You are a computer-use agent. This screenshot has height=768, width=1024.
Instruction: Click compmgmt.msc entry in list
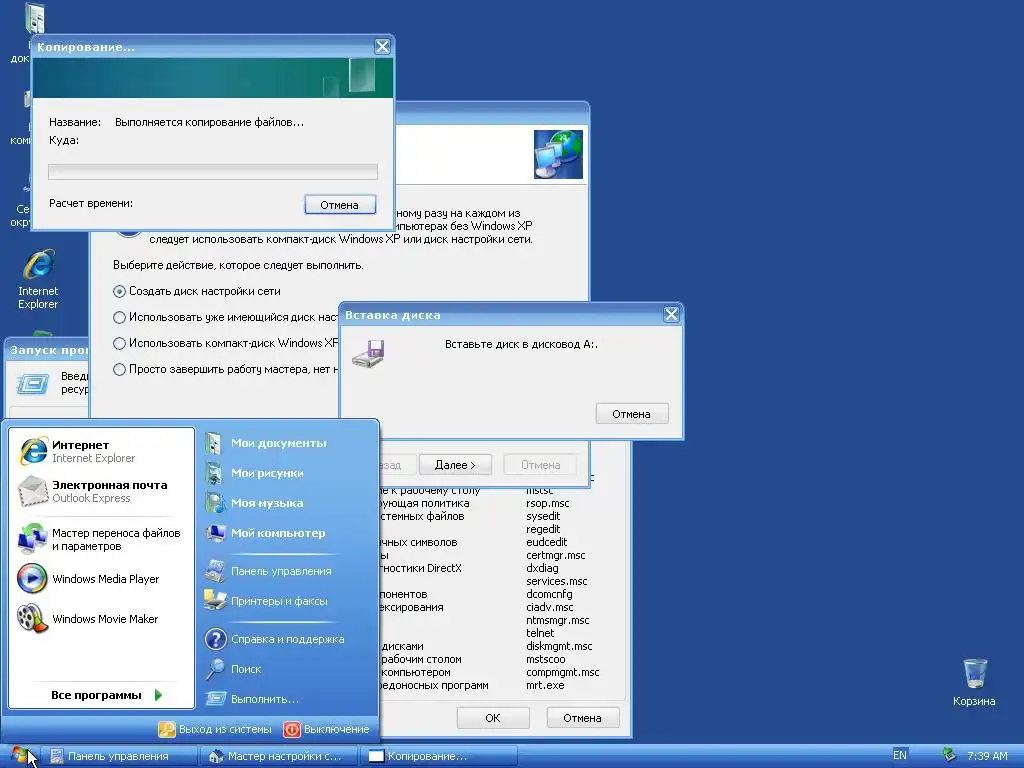click(562, 672)
